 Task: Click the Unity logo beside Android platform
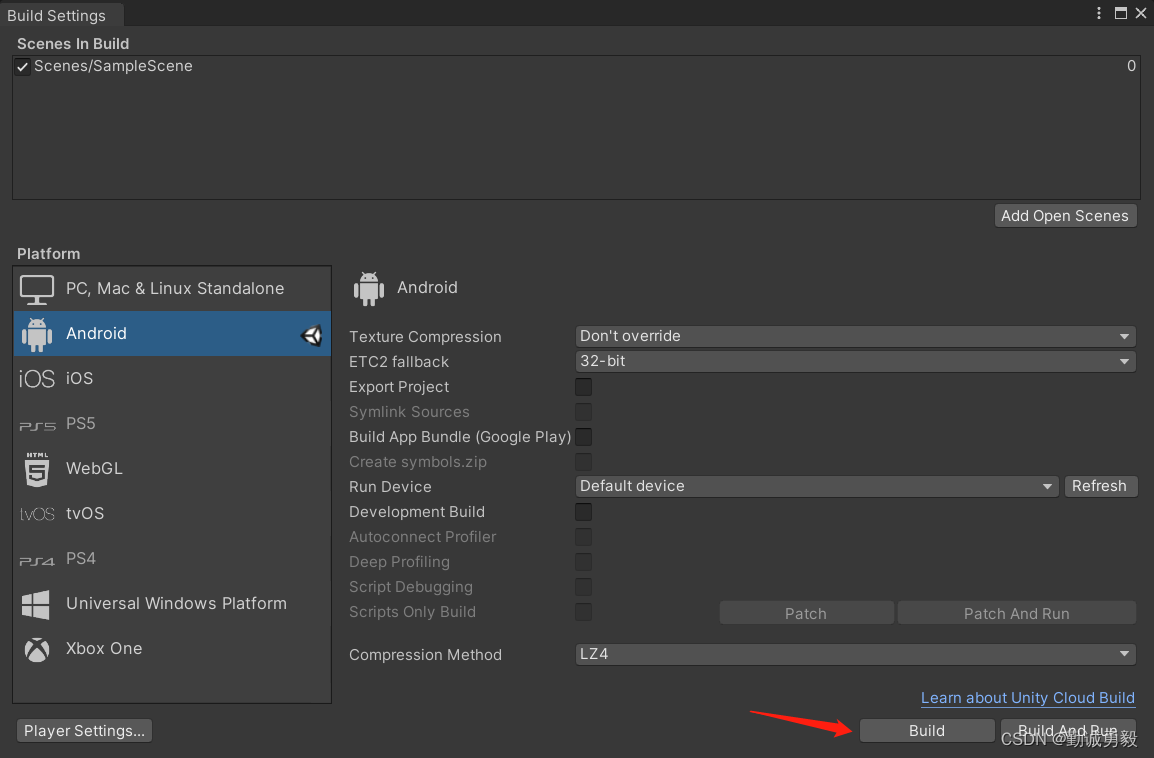(x=312, y=336)
